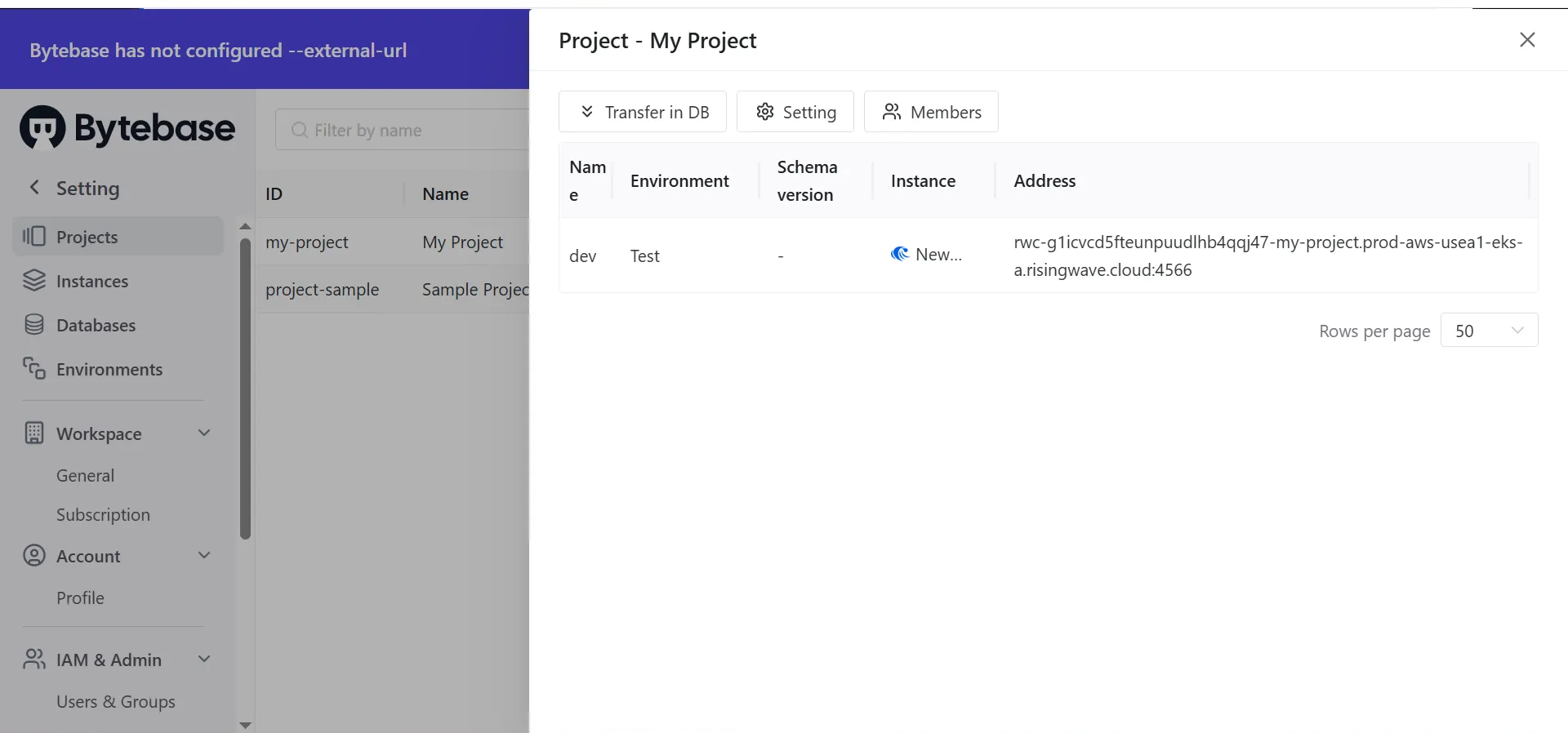1568x733 pixels.
Task: Click the Environment column header
Action: [x=679, y=181]
